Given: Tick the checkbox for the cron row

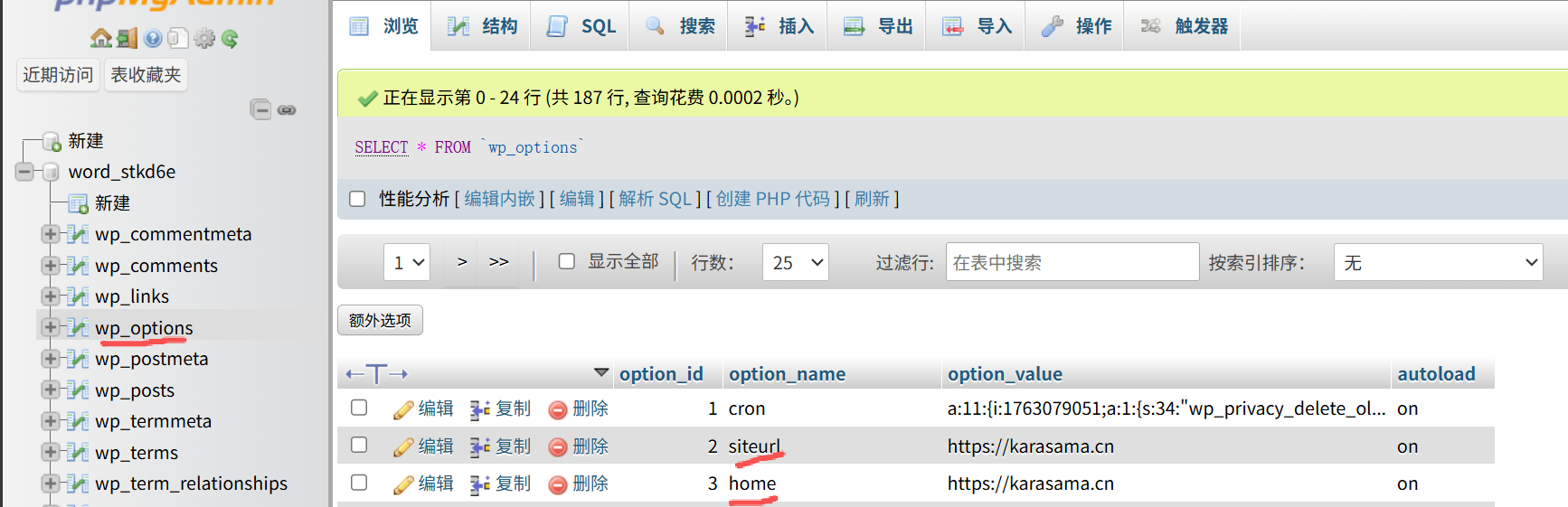Looking at the screenshot, I should [359, 408].
